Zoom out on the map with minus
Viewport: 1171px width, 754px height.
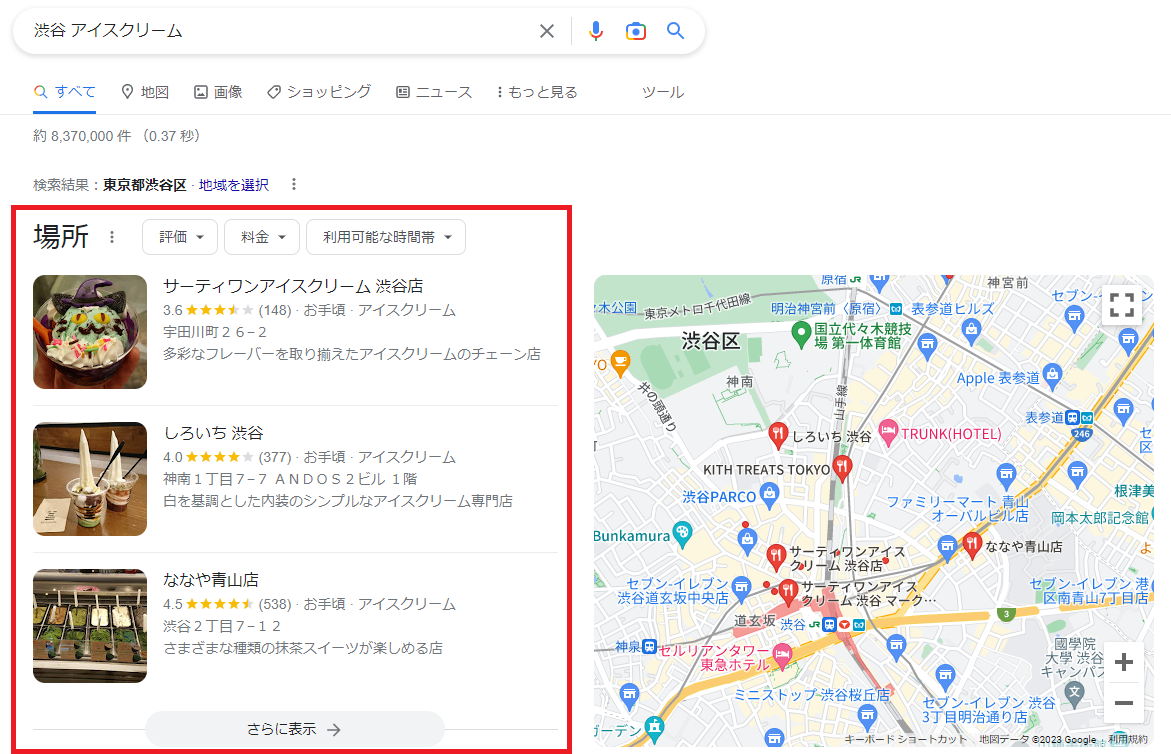[x=1123, y=702]
